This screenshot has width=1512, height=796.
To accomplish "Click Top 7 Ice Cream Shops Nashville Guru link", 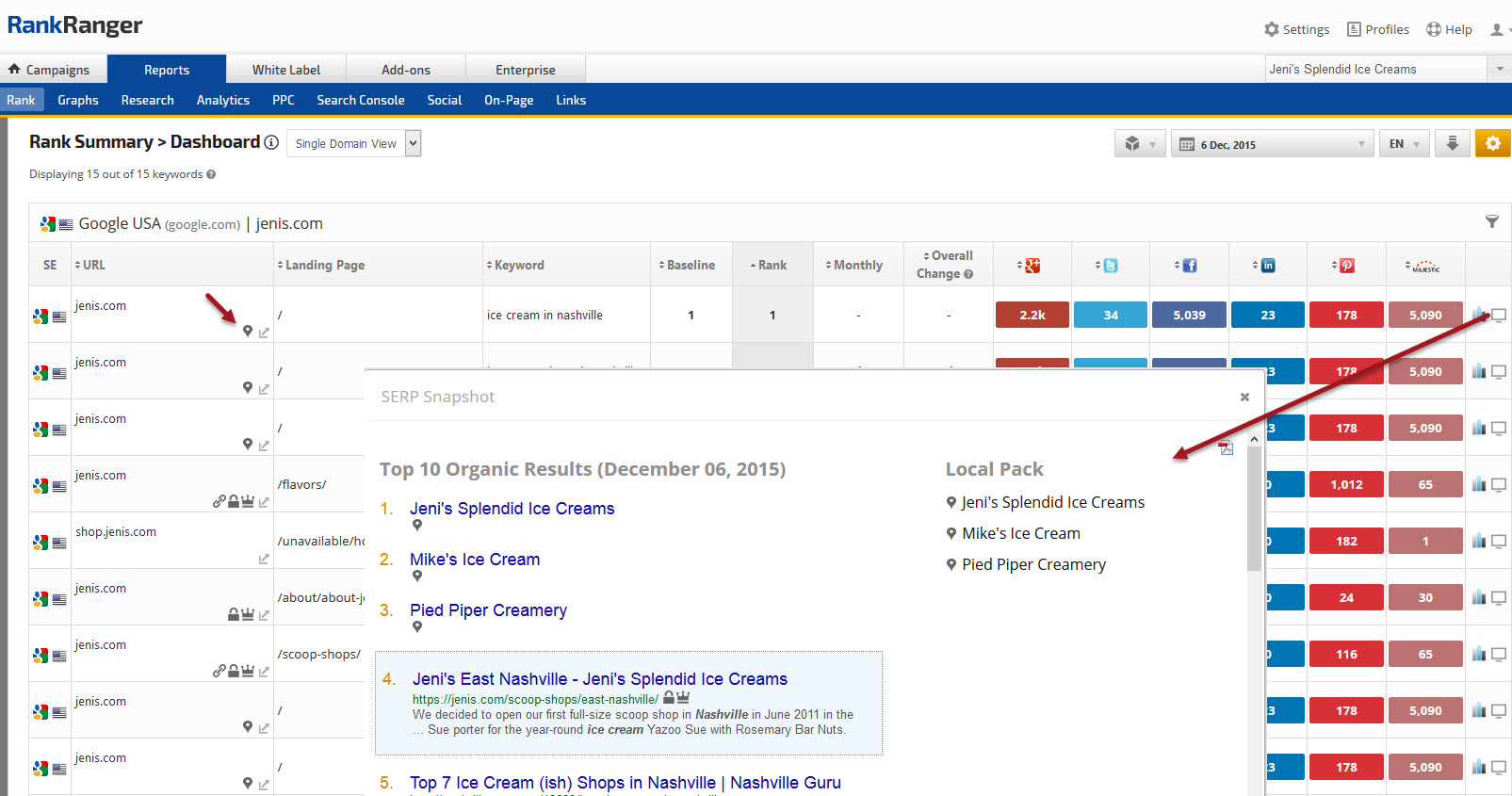I will pyautogui.click(x=625, y=783).
